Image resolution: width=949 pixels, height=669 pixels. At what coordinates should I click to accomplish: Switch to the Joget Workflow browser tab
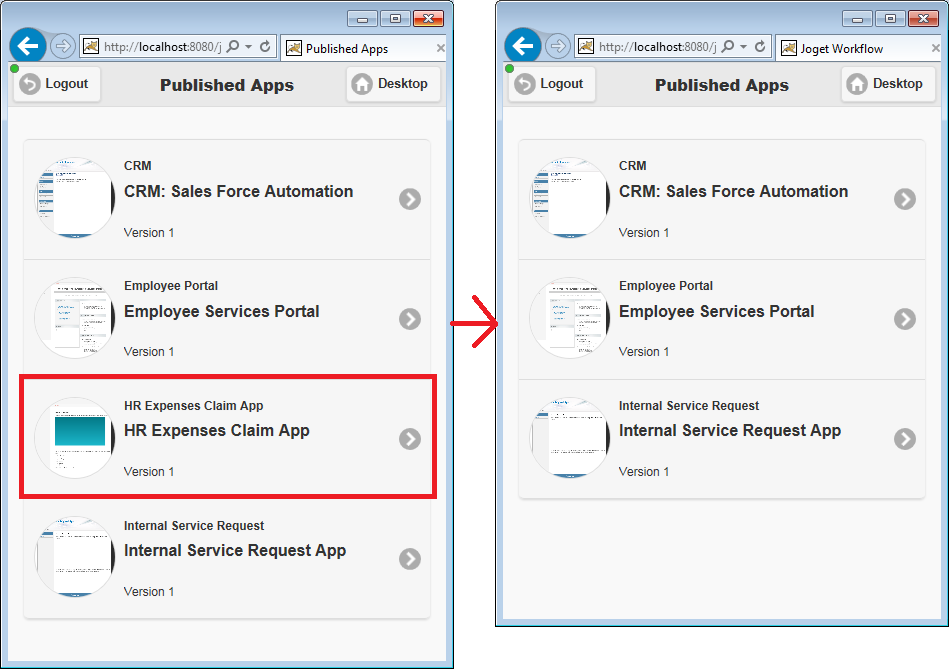[x=841, y=48]
